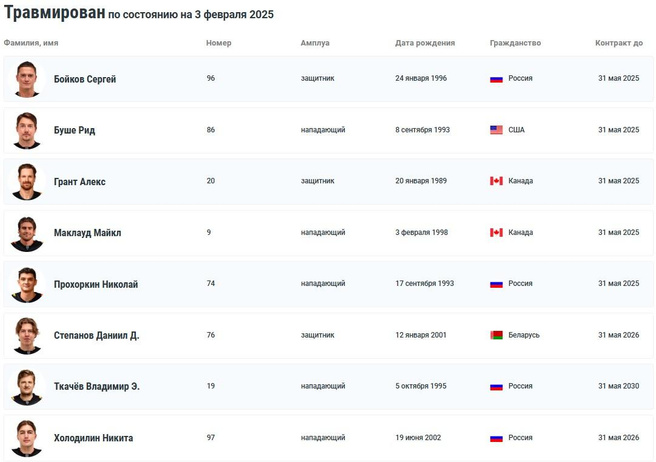
Task: Open Бойков Сергей player profile photo
Action: [27, 79]
